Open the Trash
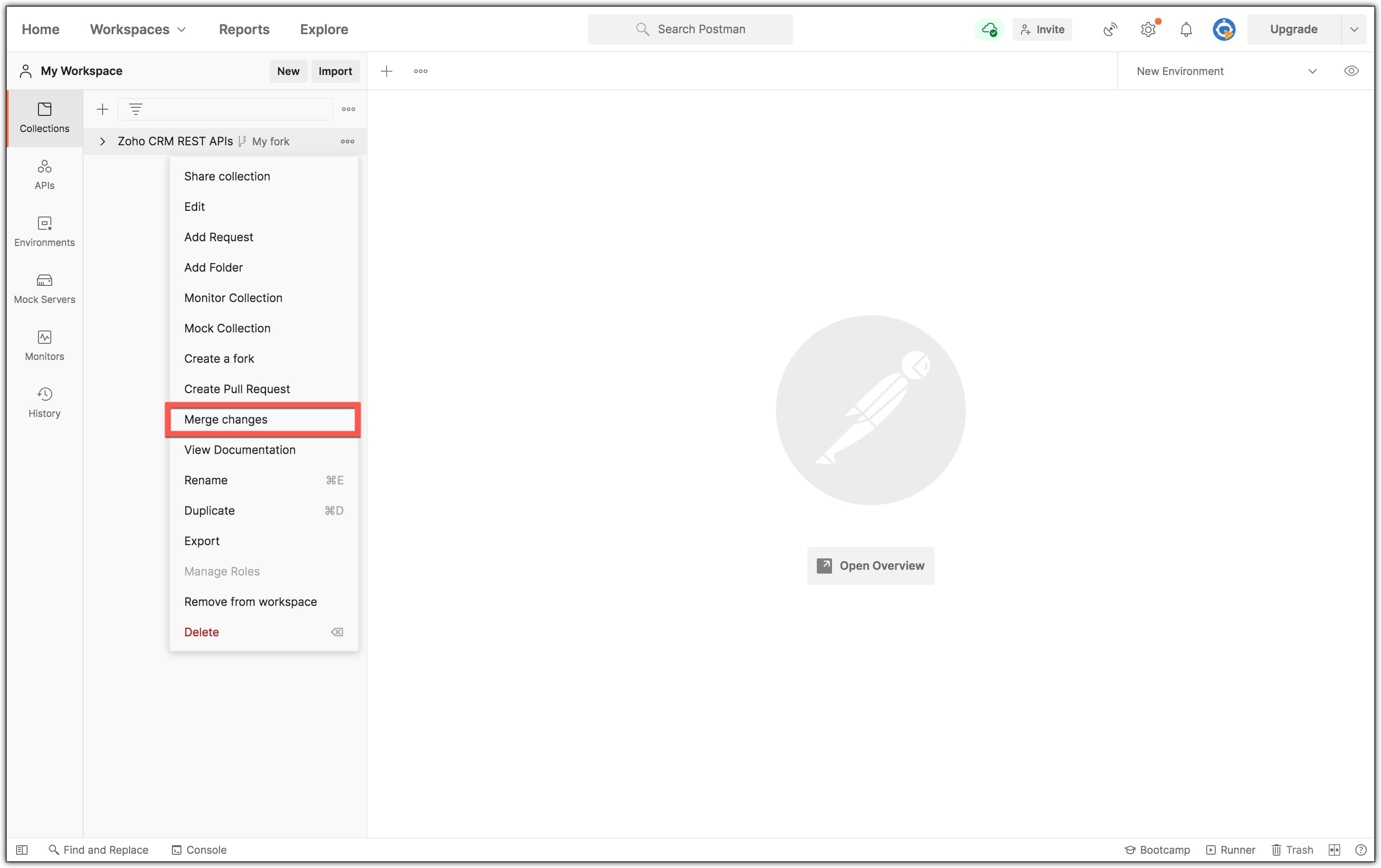This screenshot has height=868, width=1381. coord(1292,849)
